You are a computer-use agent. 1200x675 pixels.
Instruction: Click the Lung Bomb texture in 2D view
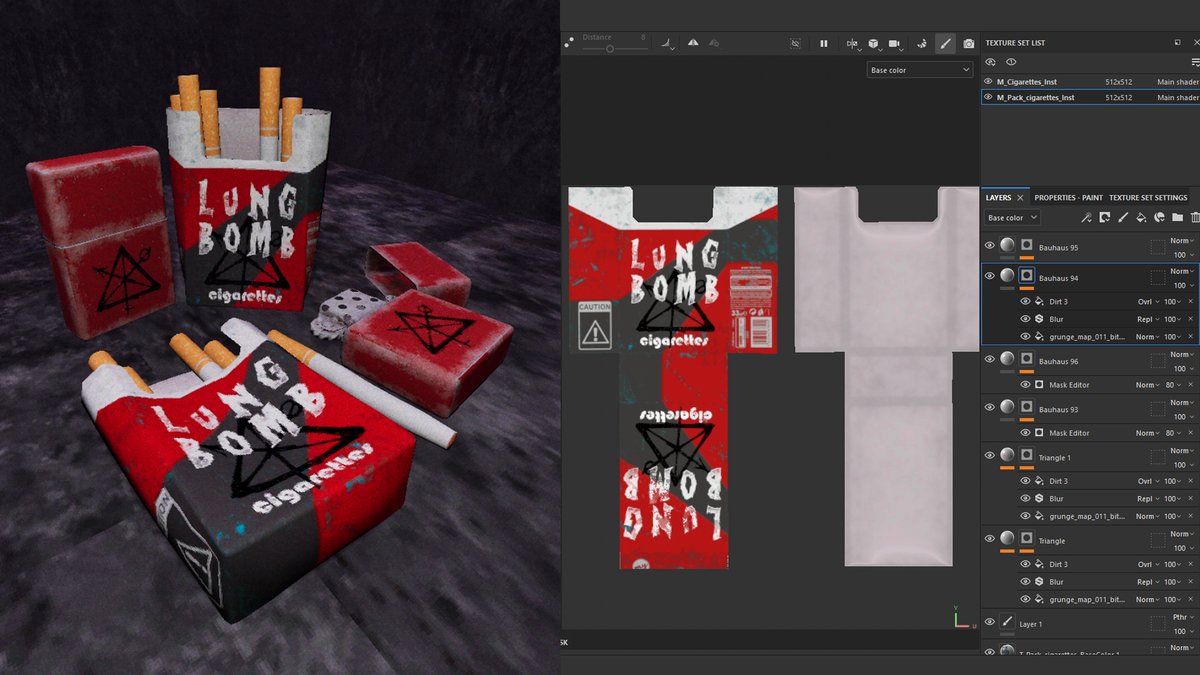click(x=673, y=377)
